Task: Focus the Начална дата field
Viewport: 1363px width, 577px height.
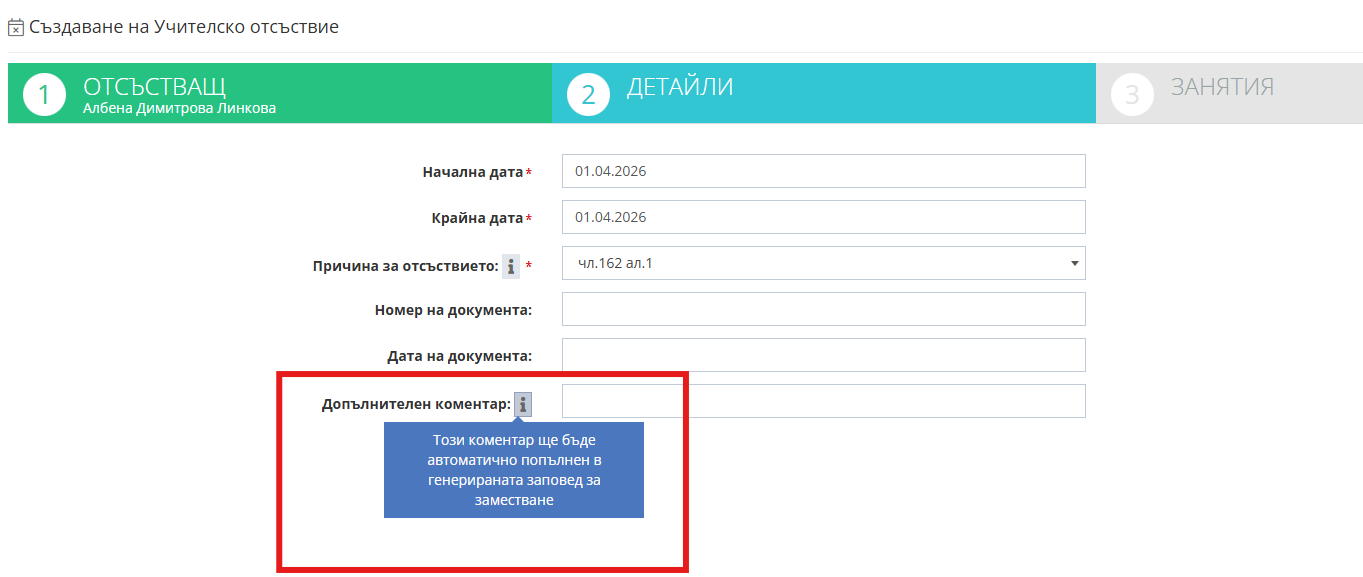Action: (x=823, y=171)
